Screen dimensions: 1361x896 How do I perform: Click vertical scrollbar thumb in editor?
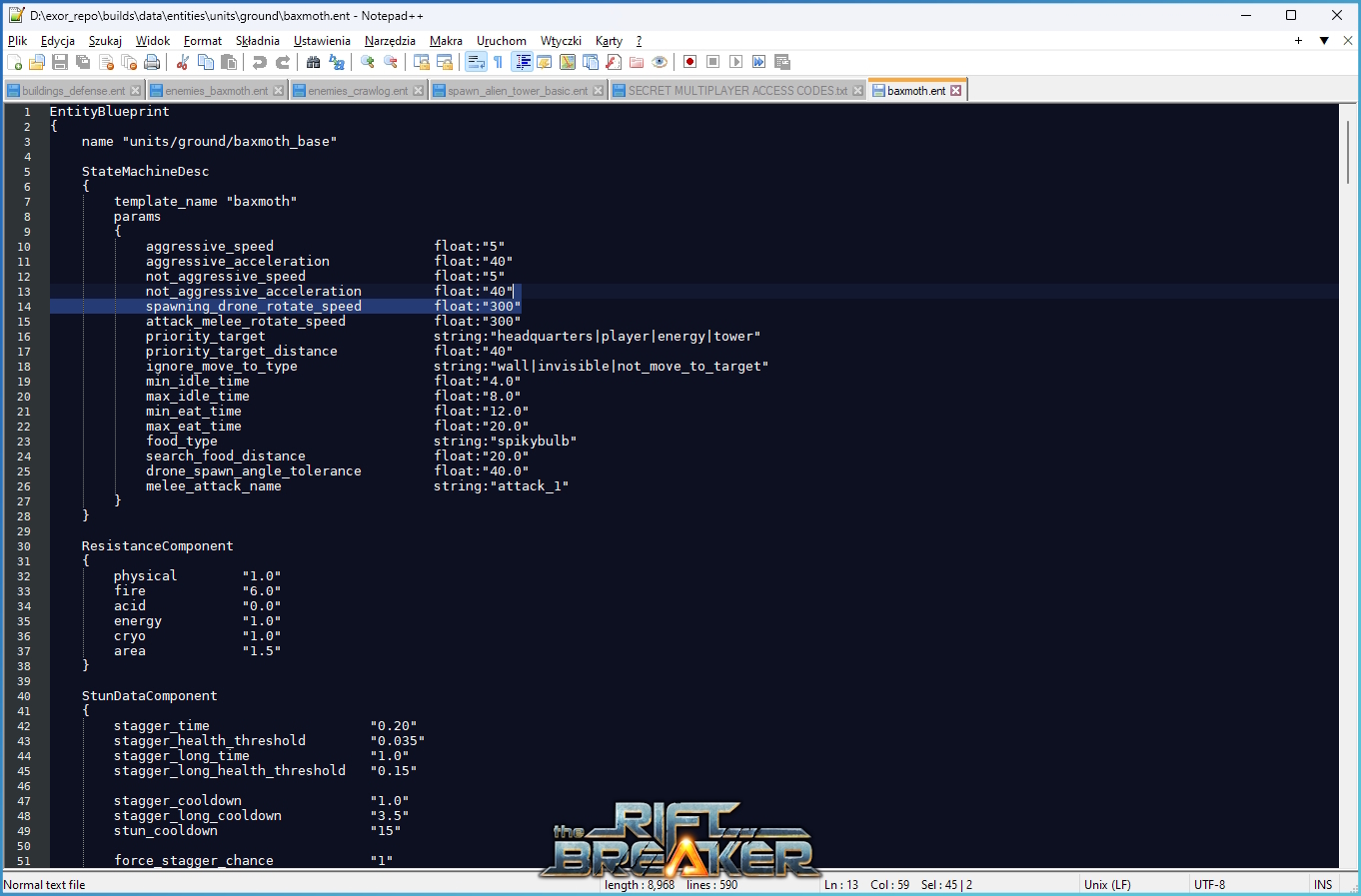coord(1349,150)
